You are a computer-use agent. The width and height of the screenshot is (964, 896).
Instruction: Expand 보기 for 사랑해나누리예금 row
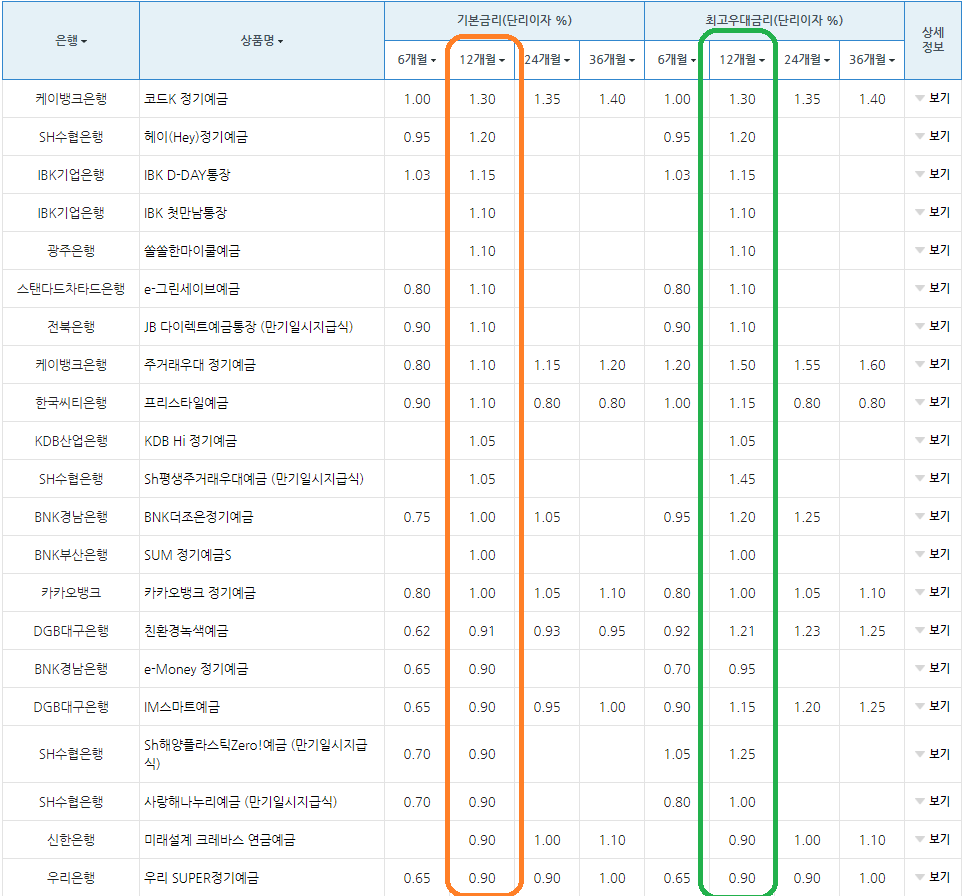click(933, 801)
